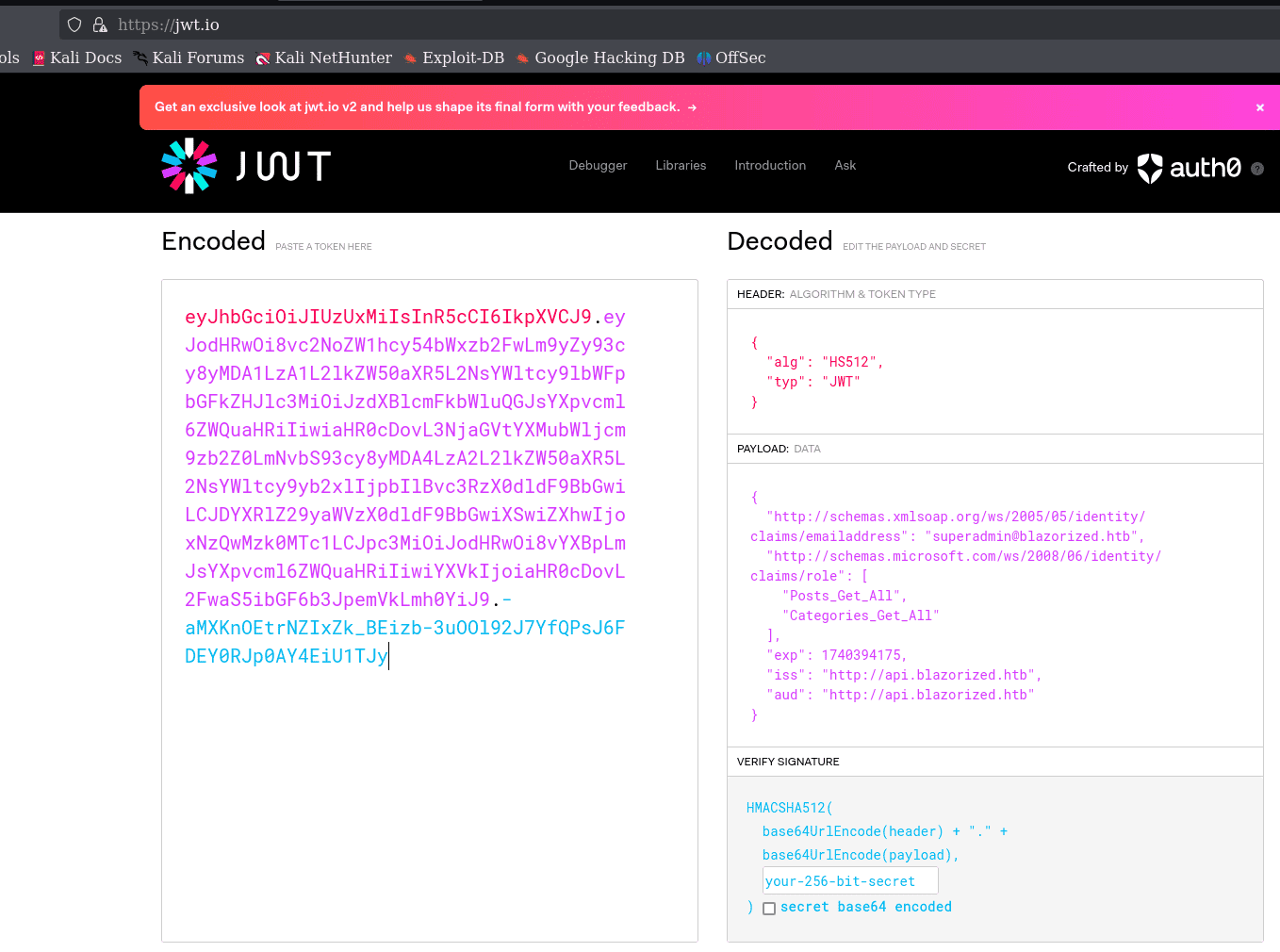1280x952 pixels.
Task: Click the "Categories_Get_All" role entry
Action: 861,616
